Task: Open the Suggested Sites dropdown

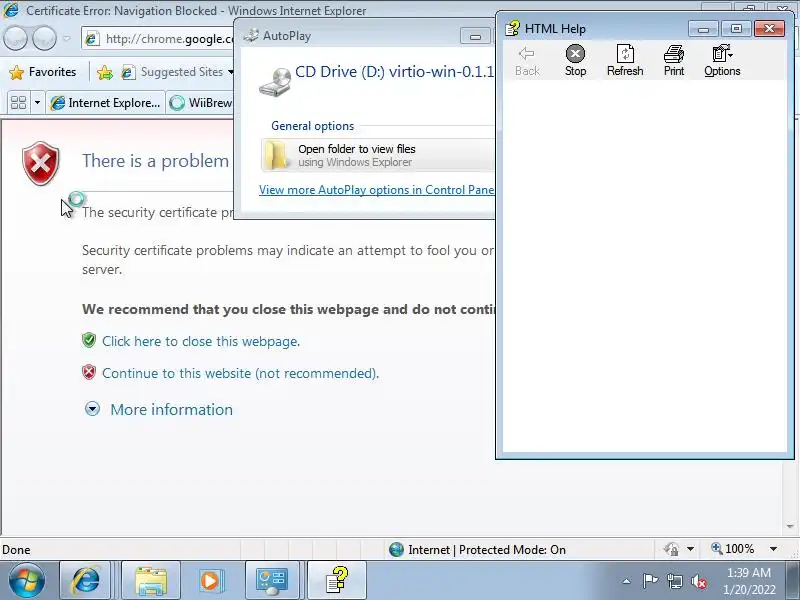Action: click(x=231, y=72)
